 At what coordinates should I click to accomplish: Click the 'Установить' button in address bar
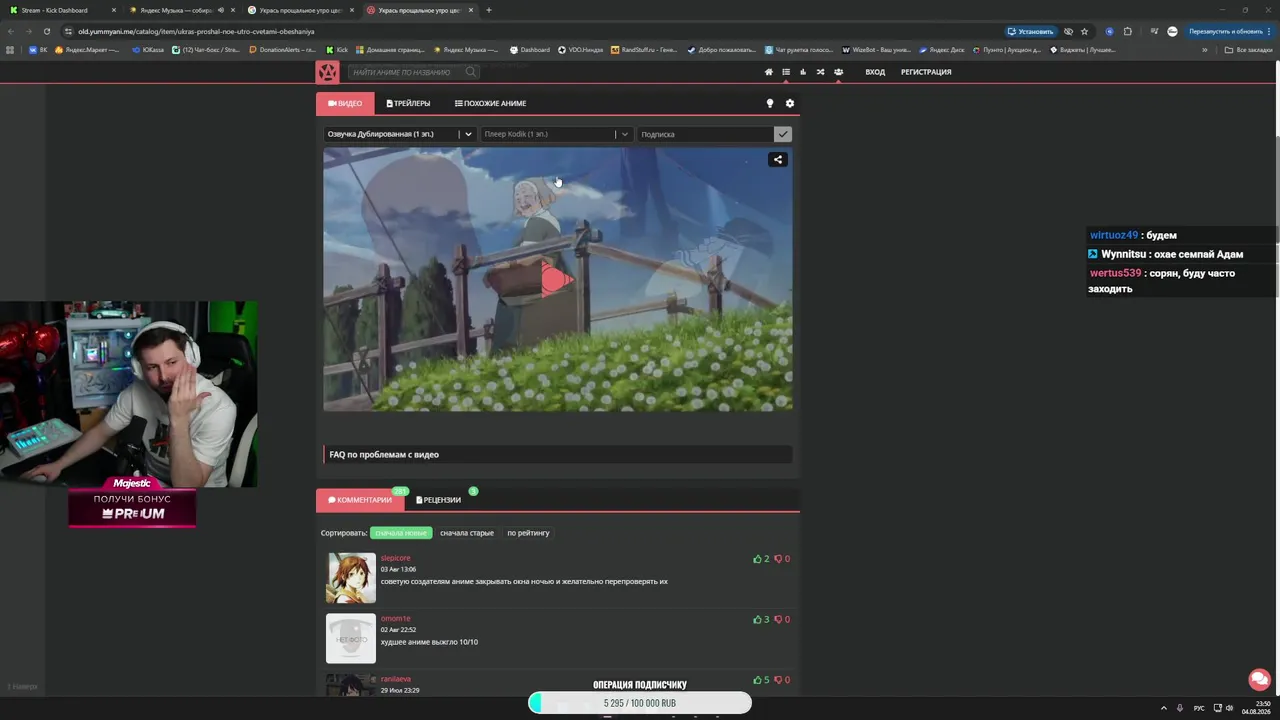[1030, 31]
